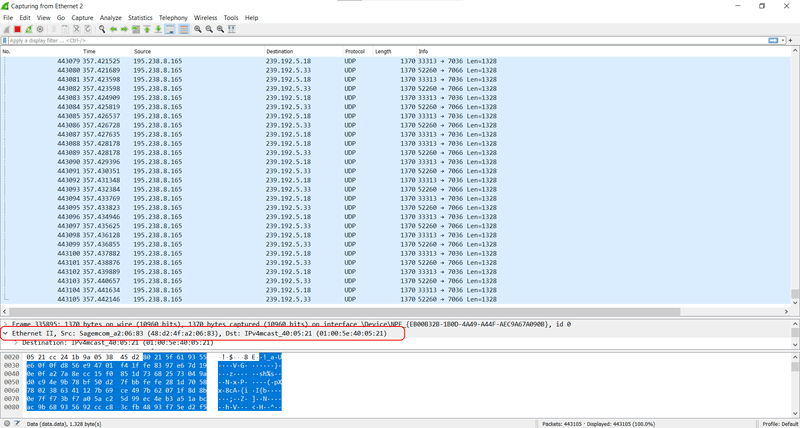The width and height of the screenshot is (800, 428).
Task: Jump to the last packet
Action: click(158, 29)
